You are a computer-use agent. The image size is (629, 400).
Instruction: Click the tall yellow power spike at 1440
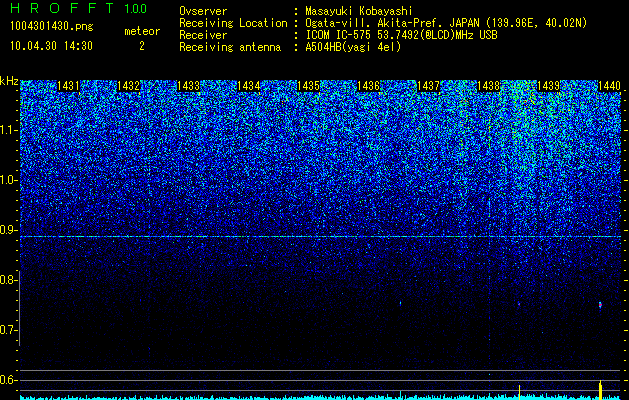click(x=600, y=389)
